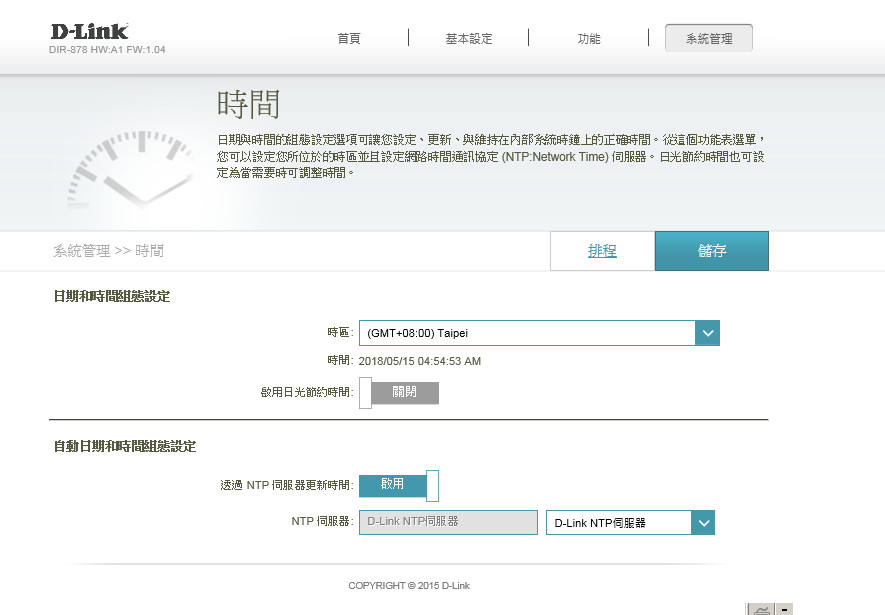Click the 儲存 save button
The image size is (885, 615).
[x=711, y=251]
